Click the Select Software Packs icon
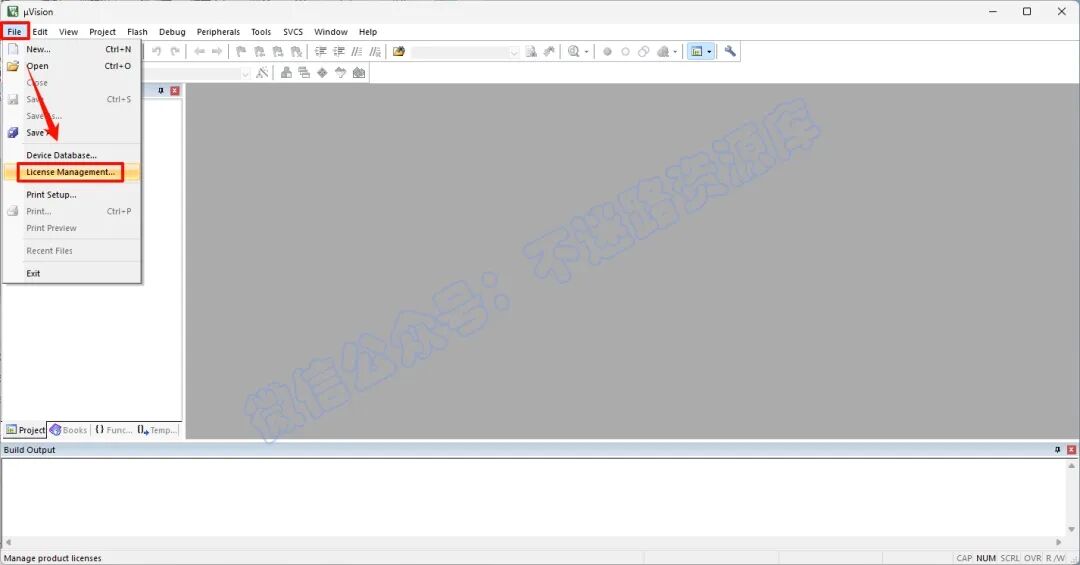The image size is (1080, 565). [x=340, y=73]
